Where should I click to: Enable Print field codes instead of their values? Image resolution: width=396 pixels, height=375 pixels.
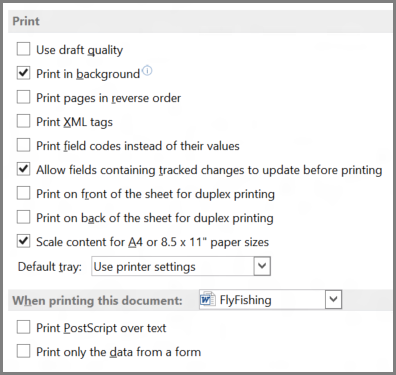point(23,145)
